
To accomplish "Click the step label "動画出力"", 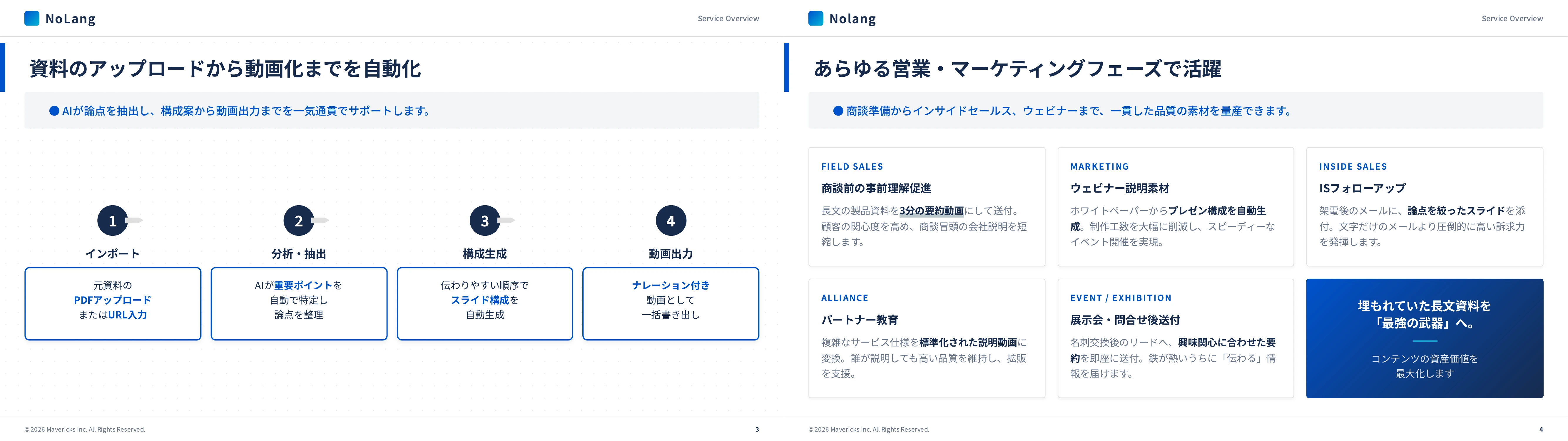I will 671,254.
